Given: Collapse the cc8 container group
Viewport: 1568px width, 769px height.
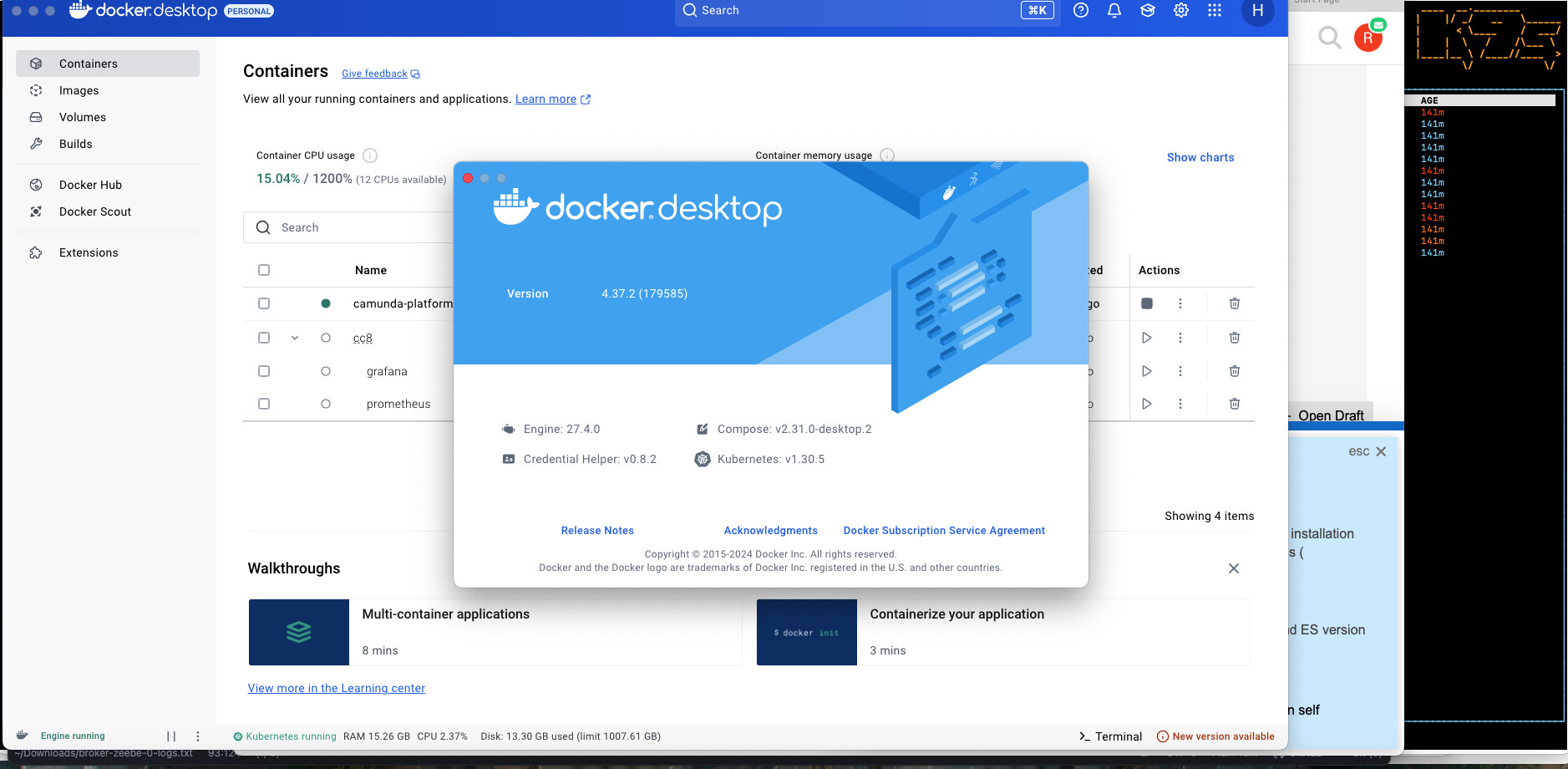Looking at the screenshot, I should click(295, 338).
